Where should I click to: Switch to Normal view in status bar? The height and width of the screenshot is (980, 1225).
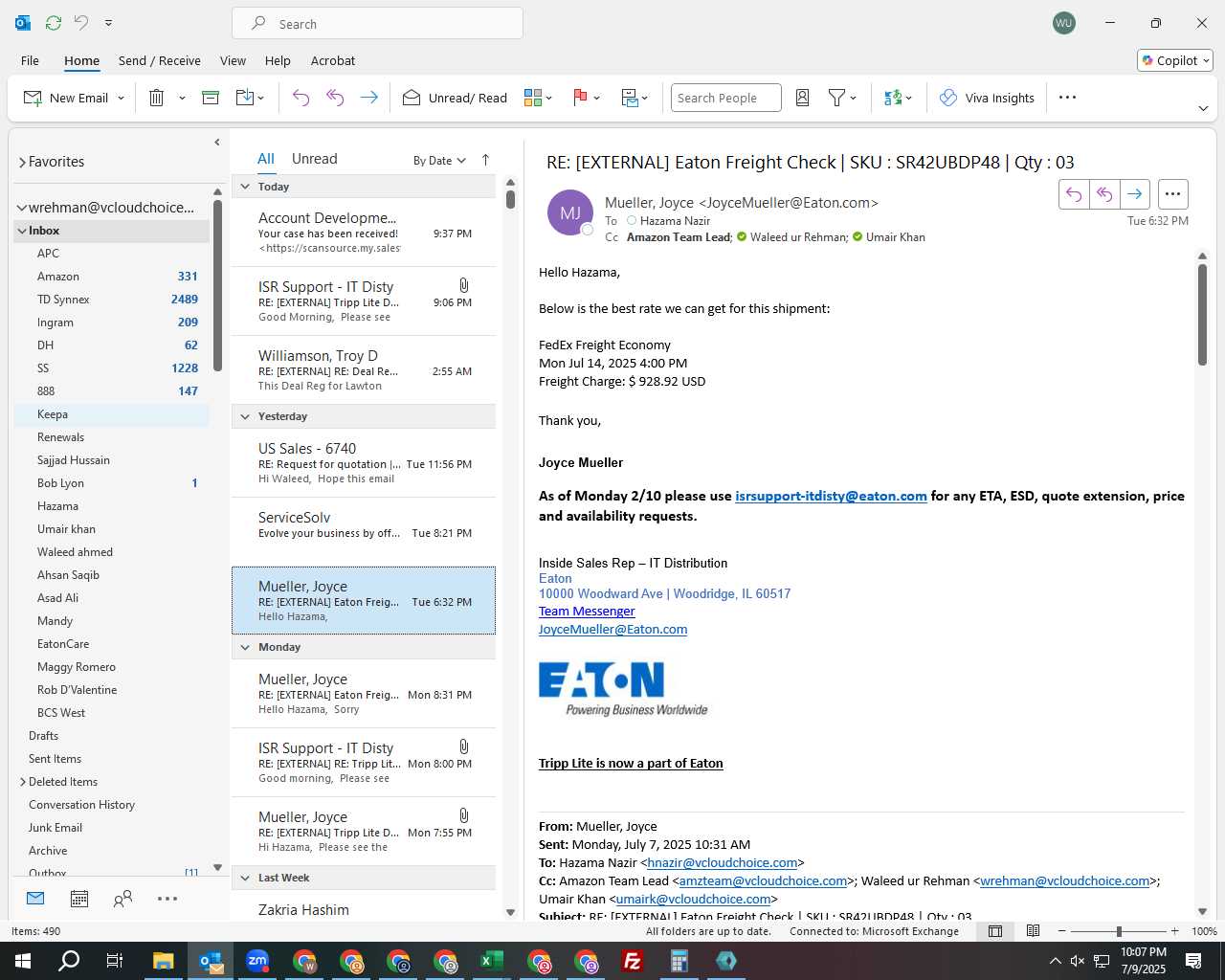995,931
